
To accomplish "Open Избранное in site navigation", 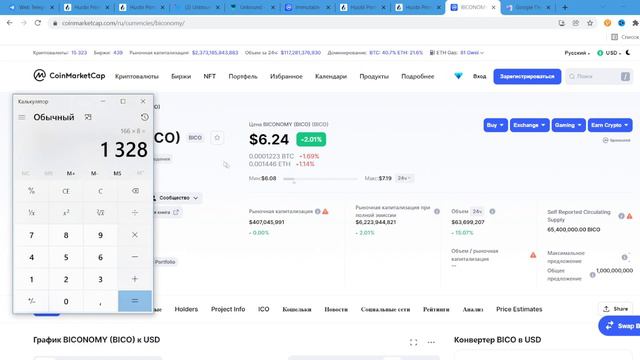I will tap(286, 76).
